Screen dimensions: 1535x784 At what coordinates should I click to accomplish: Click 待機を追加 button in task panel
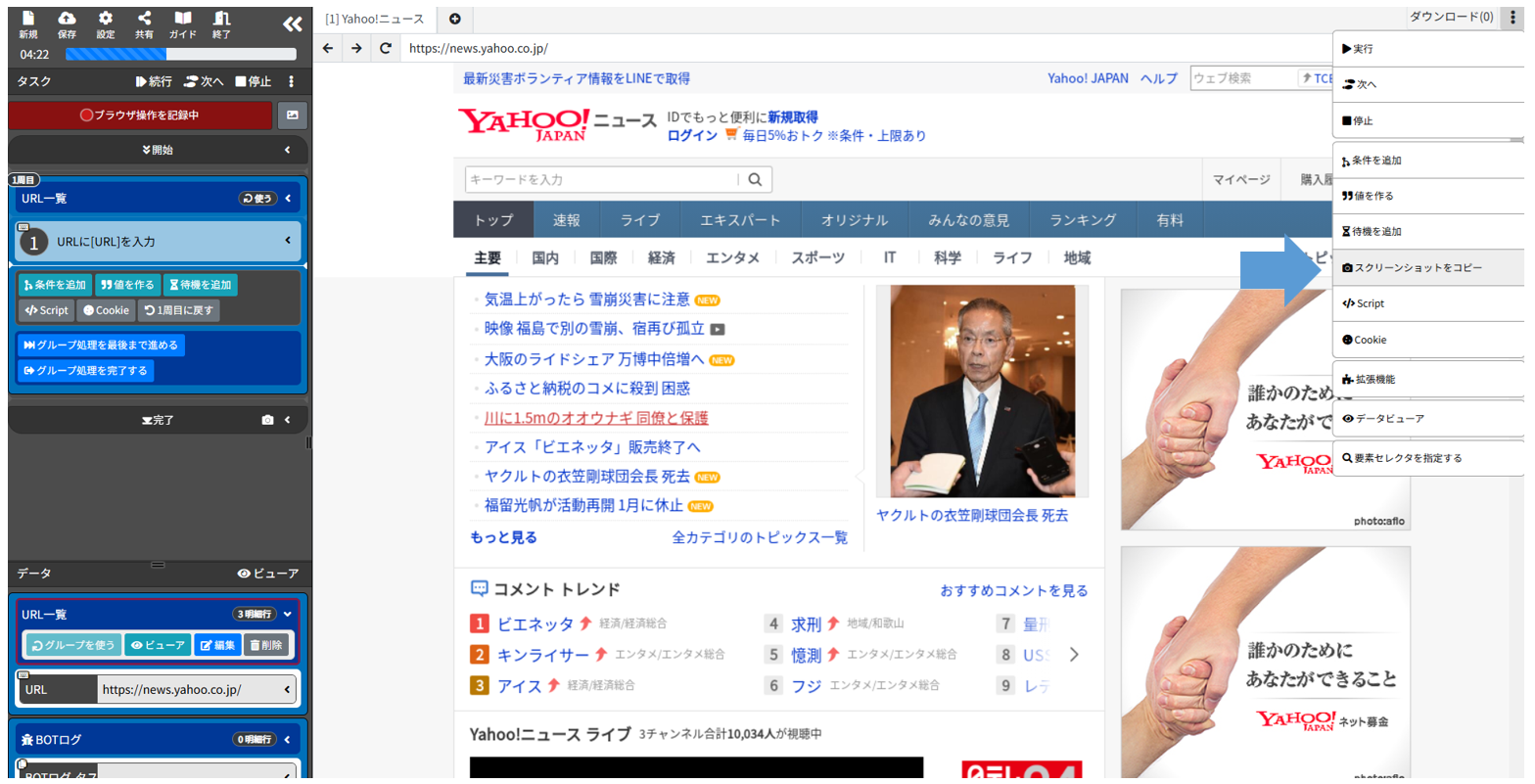(200, 285)
